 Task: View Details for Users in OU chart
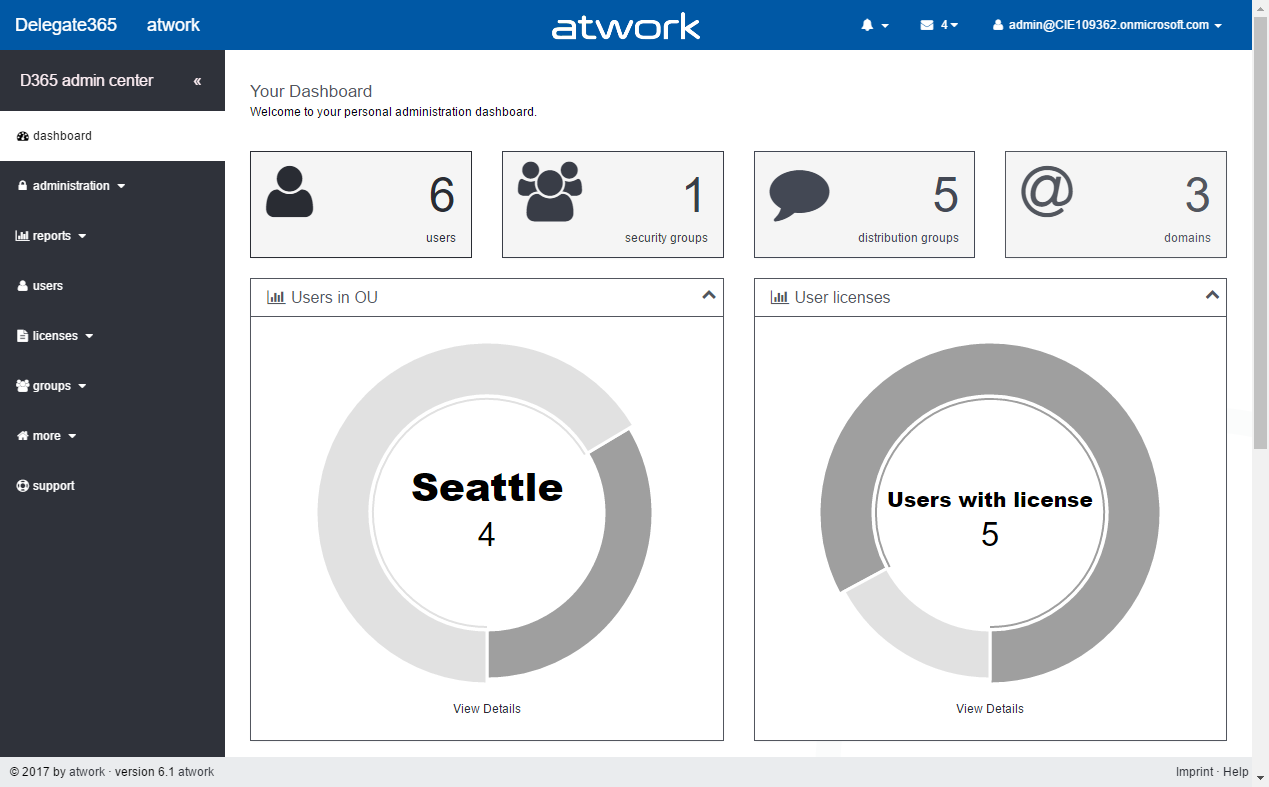click(487, 709)
